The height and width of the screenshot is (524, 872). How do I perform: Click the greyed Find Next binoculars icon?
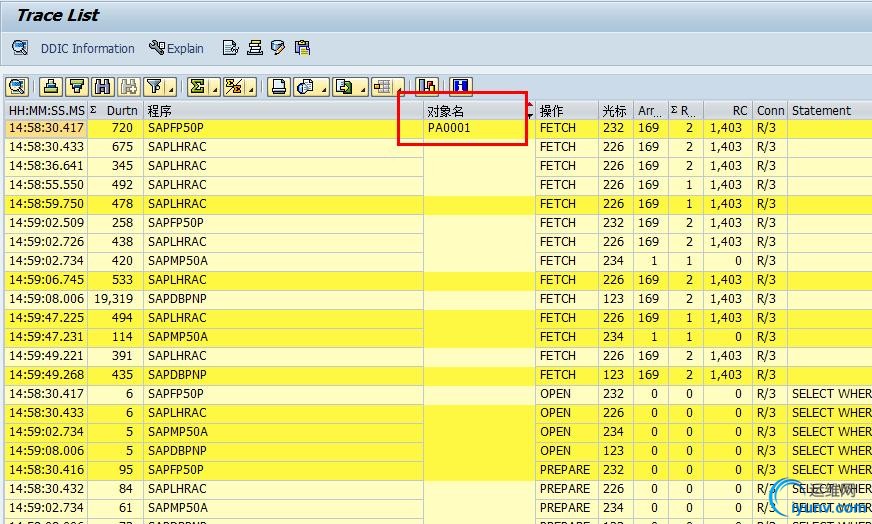coord(128,87)
